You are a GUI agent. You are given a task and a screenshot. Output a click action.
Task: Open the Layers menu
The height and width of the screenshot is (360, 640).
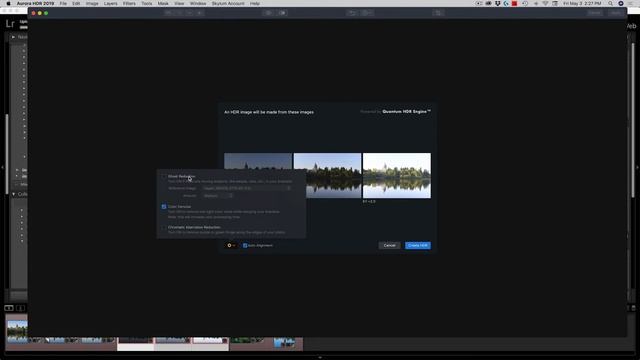click(x=110, y=3)
